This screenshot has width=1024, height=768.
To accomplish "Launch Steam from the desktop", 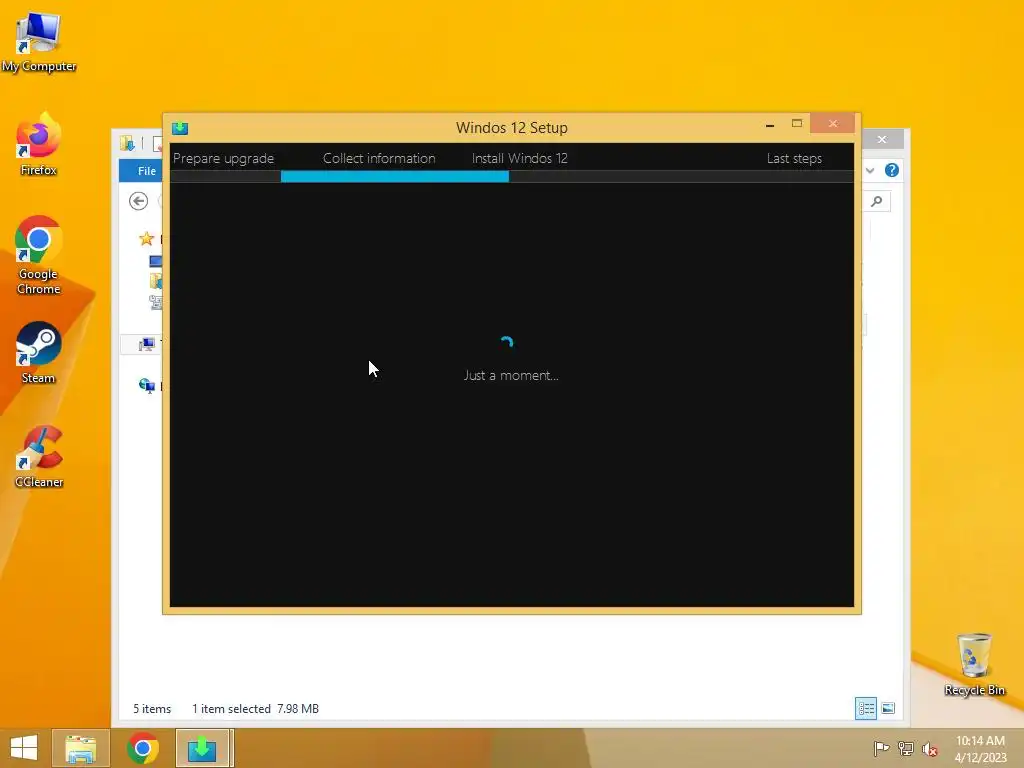I will coord(39,353).
